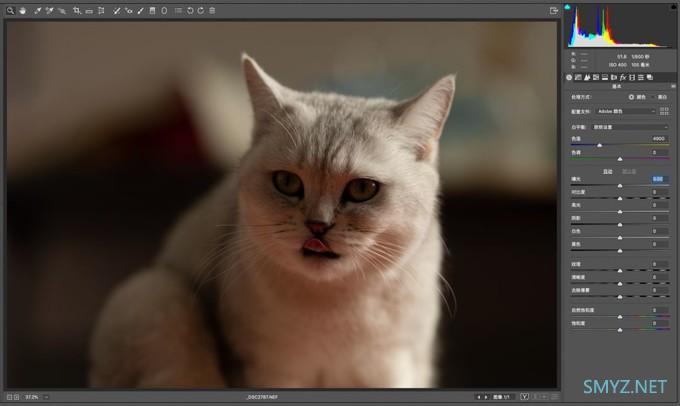Select the Zoom tool
The image size is (680, 406).
click(10, 10)
